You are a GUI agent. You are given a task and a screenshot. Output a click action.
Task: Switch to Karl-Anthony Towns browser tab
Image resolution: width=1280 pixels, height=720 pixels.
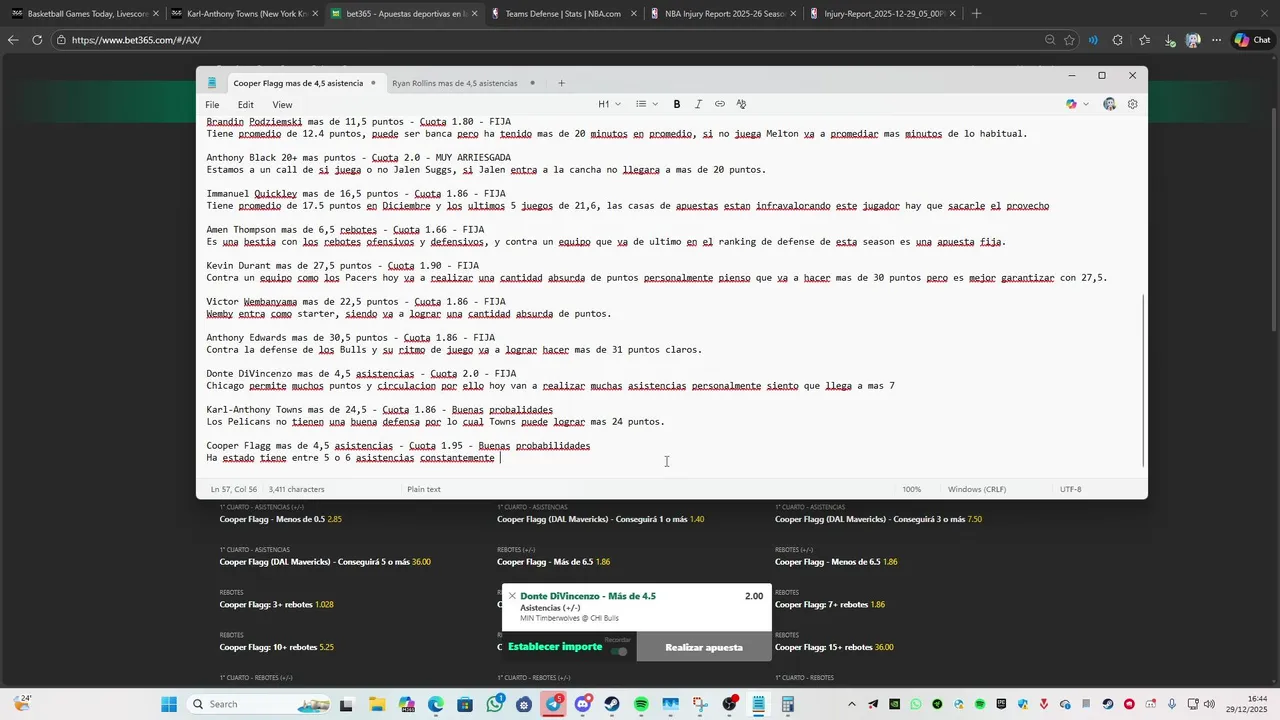243,14
